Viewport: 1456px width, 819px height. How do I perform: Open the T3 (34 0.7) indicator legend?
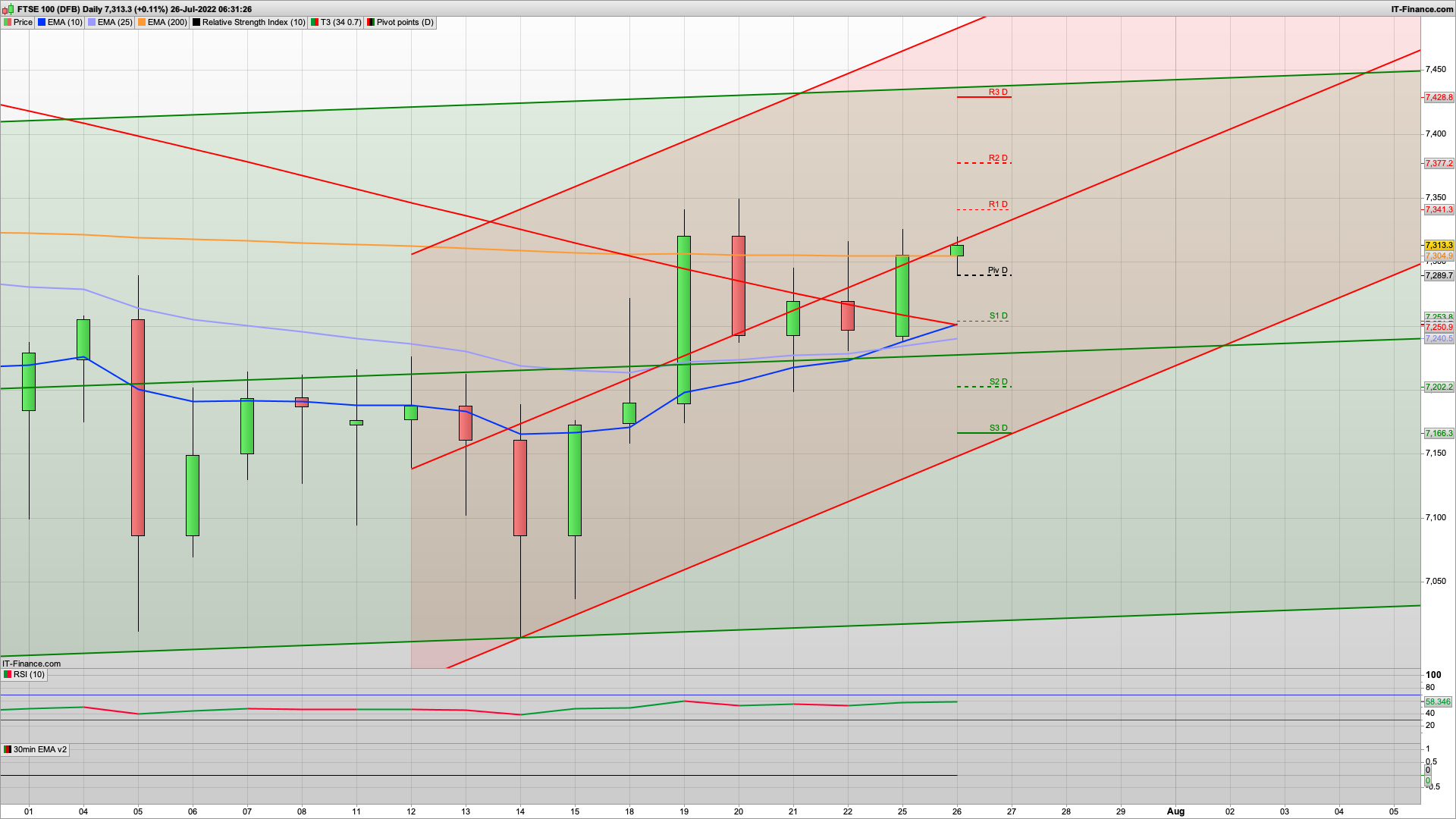336,23
